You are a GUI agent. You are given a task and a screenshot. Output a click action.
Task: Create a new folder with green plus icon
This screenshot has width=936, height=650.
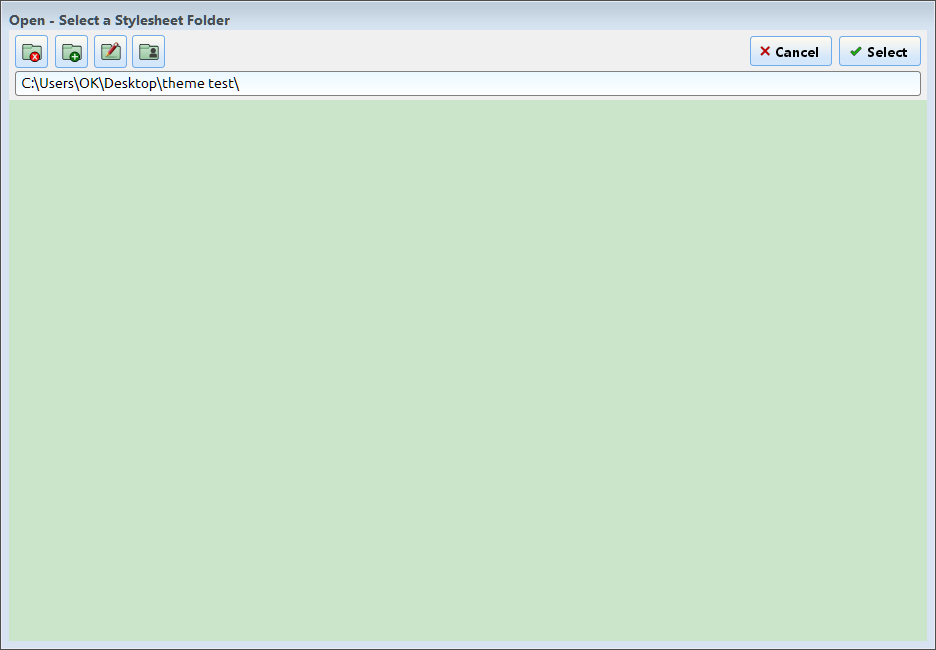[71, 52]
